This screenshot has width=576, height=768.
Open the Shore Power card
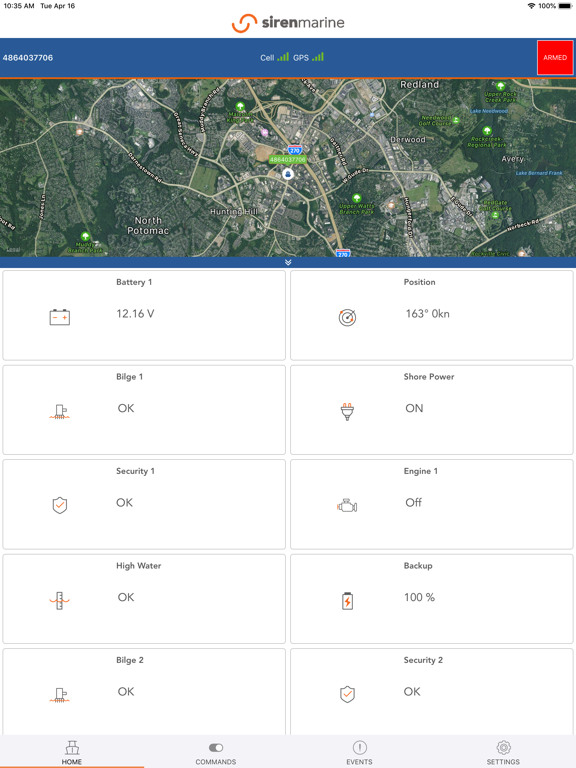[x=432, y=410]
